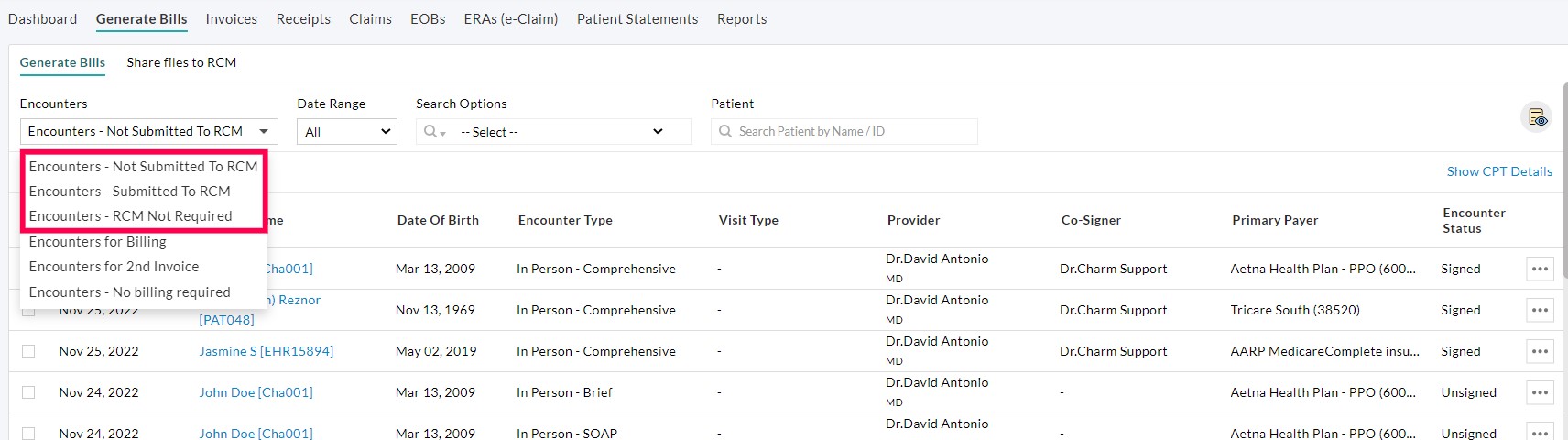Click the view settings icon at top right

pos(1536,117)
